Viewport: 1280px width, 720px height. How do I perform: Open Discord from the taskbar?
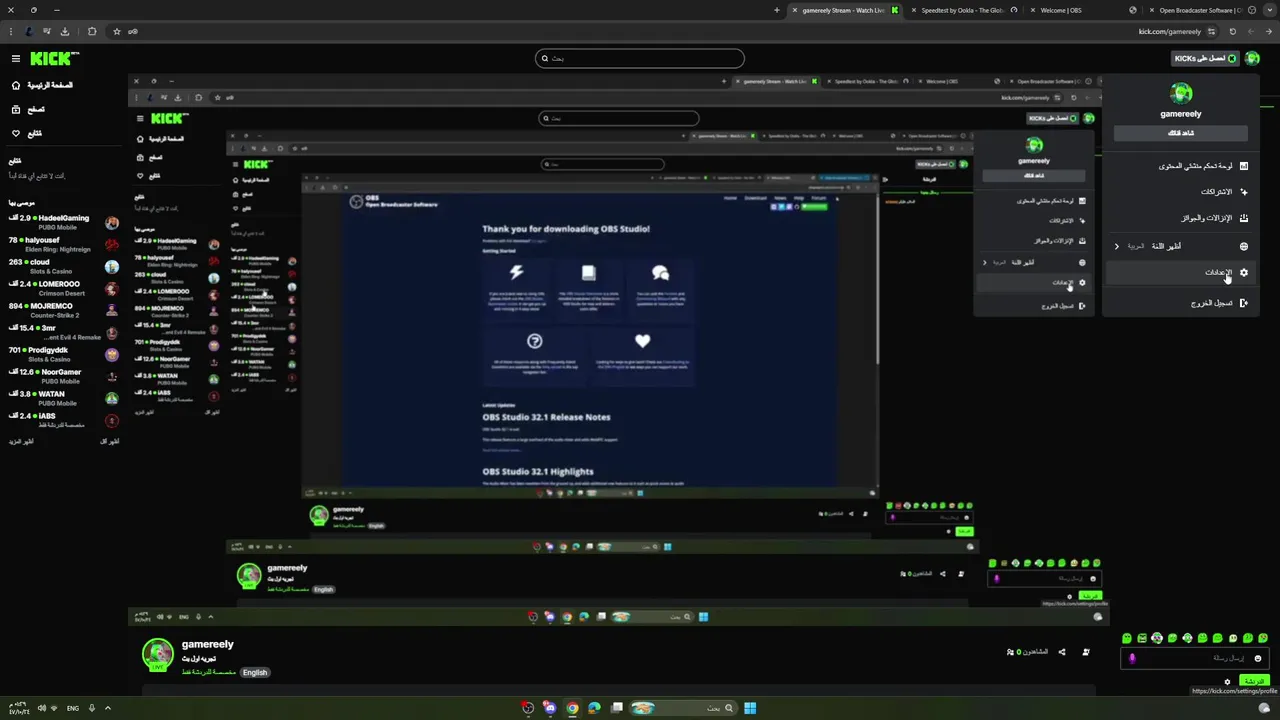(x=550, y=708)
